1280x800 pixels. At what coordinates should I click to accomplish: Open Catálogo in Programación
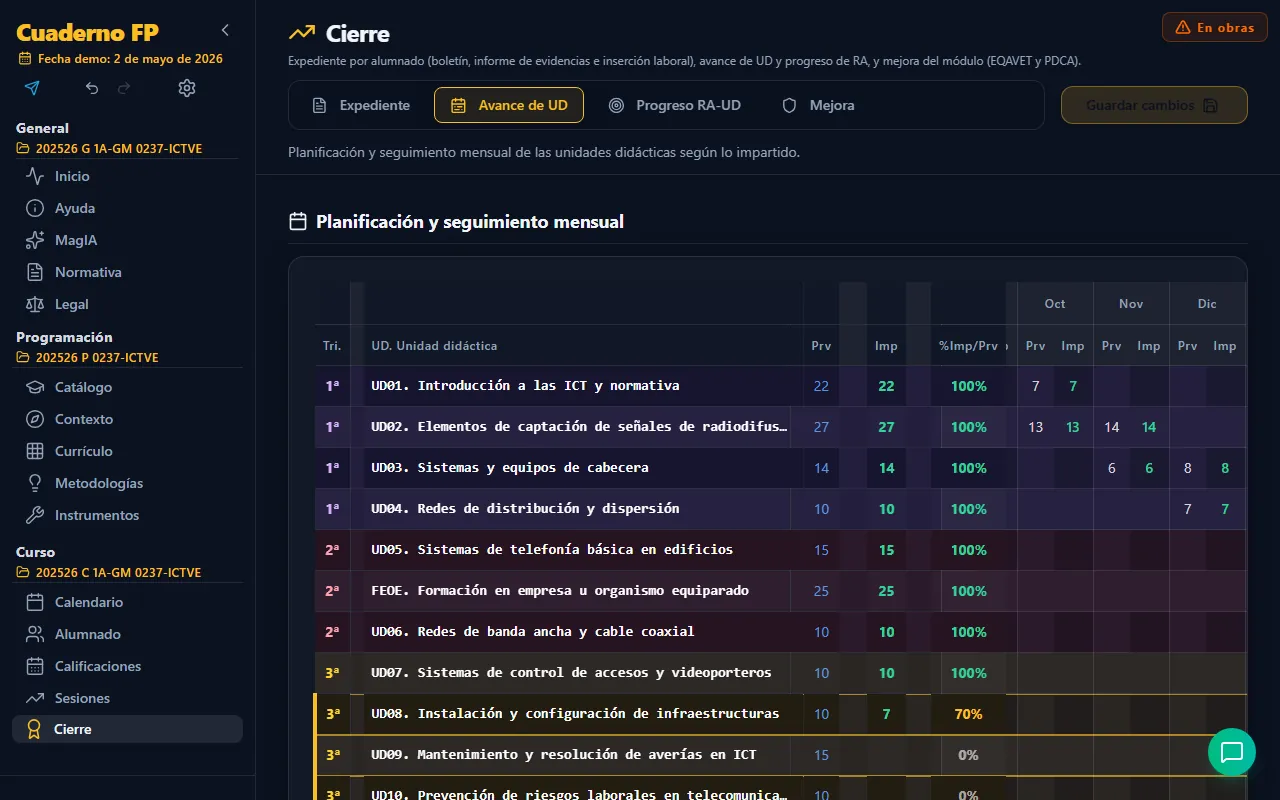click(127, 387)
